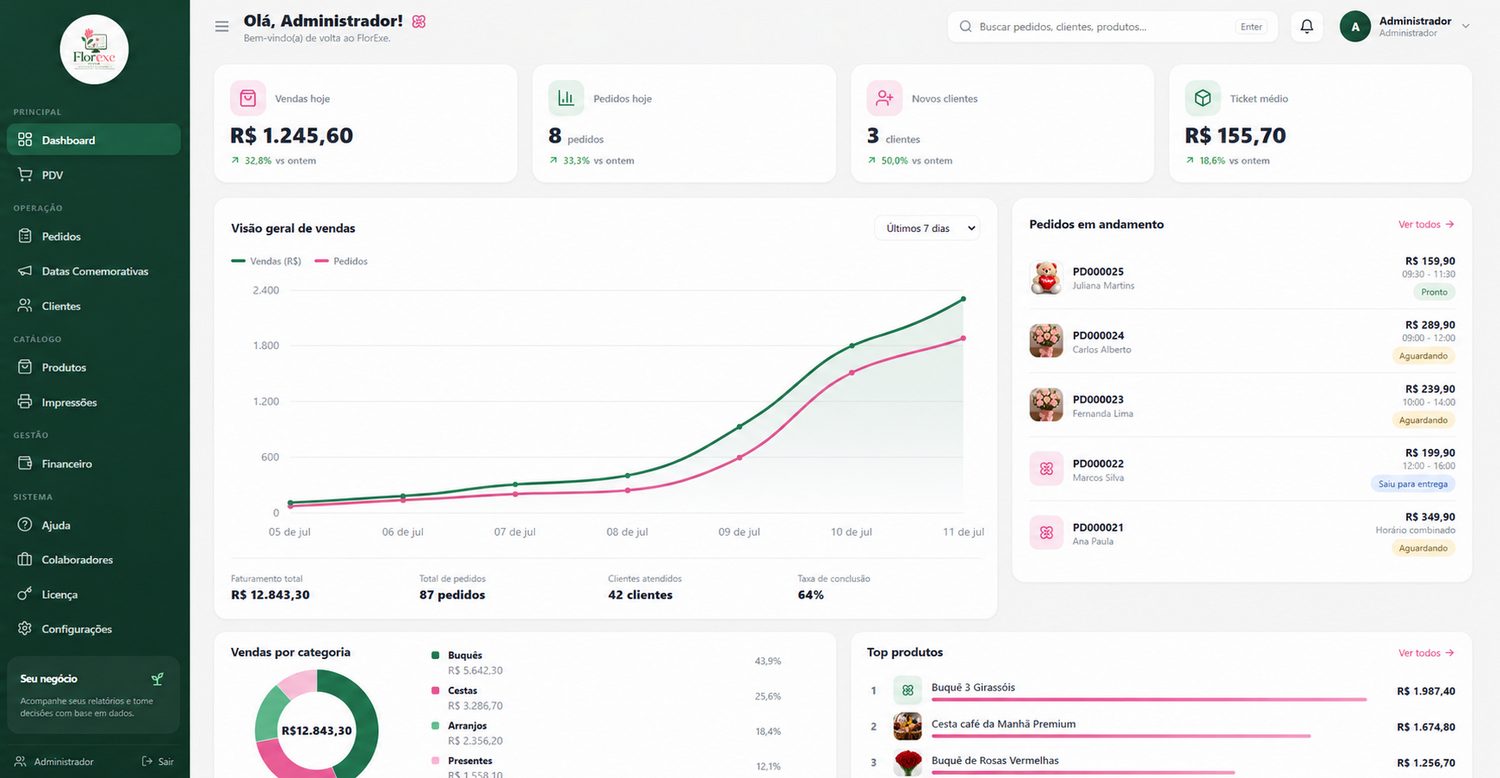The image size is (1500, 778).
Task: Select Clientes menu label
Action: pyautogui.click(x=61, y=306)
